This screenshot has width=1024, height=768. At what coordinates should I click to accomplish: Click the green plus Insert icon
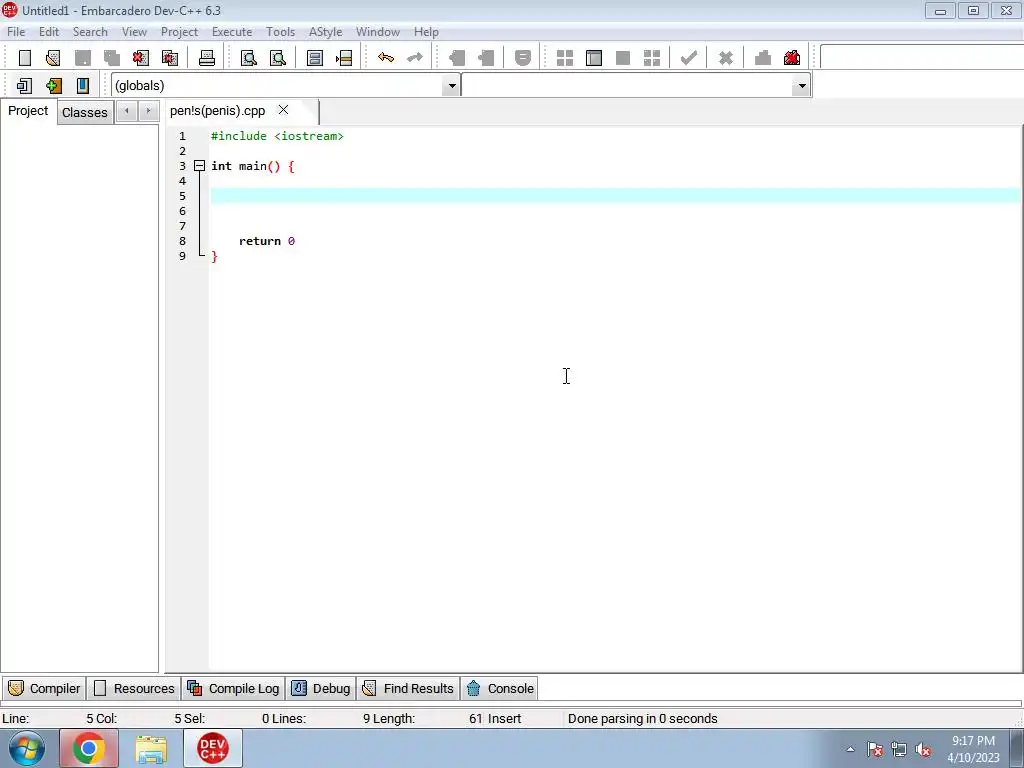pyautogui.click(x=54, y=86)
